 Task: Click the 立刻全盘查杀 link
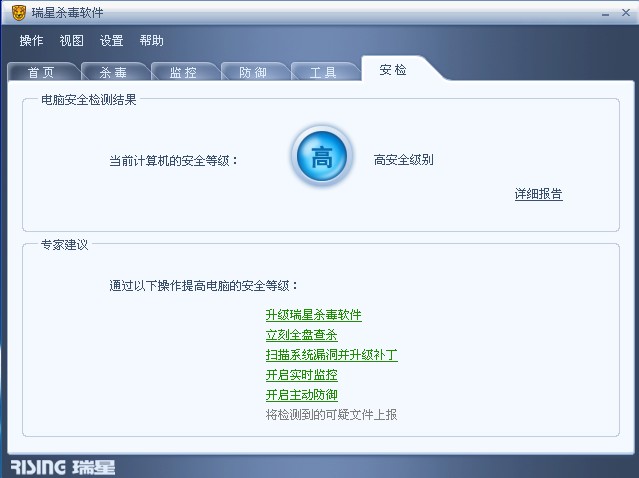click(302, 335)
